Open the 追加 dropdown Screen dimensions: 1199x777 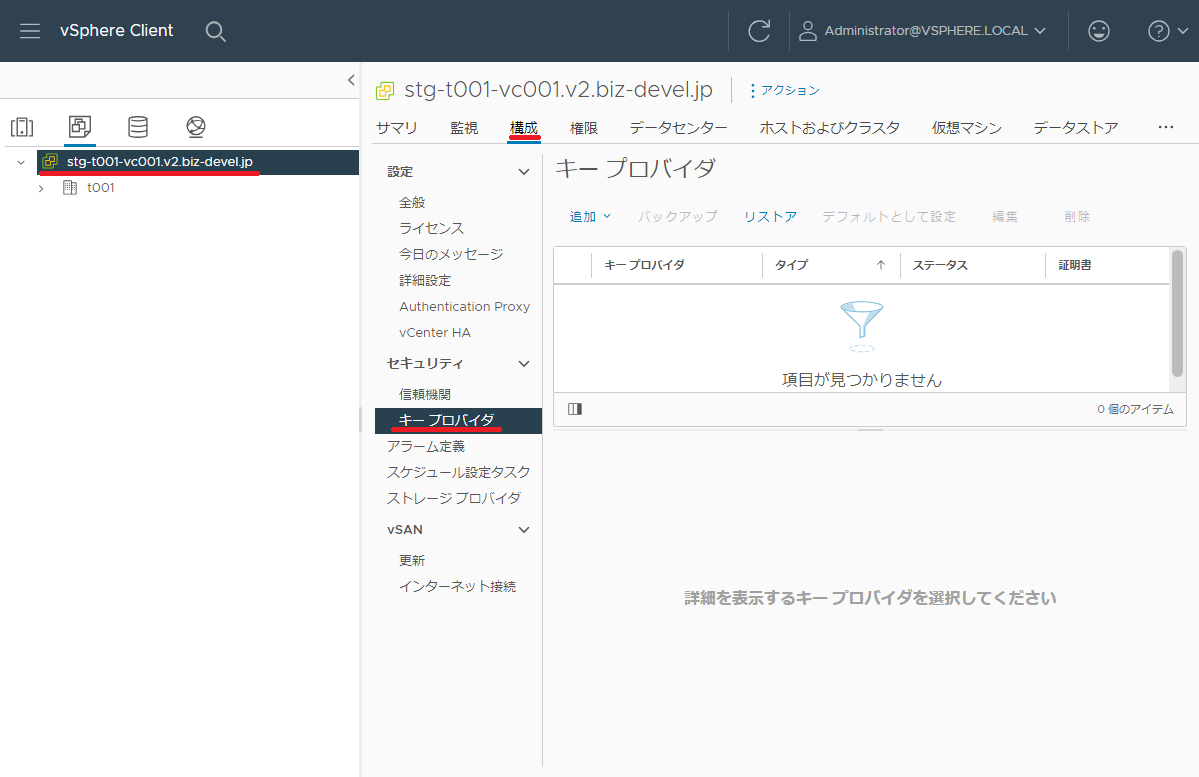click(590, 216)
